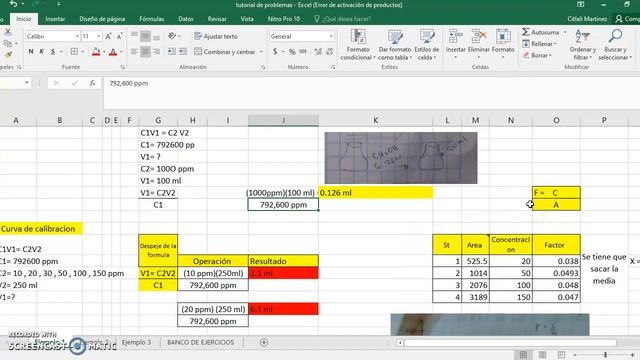Apply percent style

coord(292,52)
